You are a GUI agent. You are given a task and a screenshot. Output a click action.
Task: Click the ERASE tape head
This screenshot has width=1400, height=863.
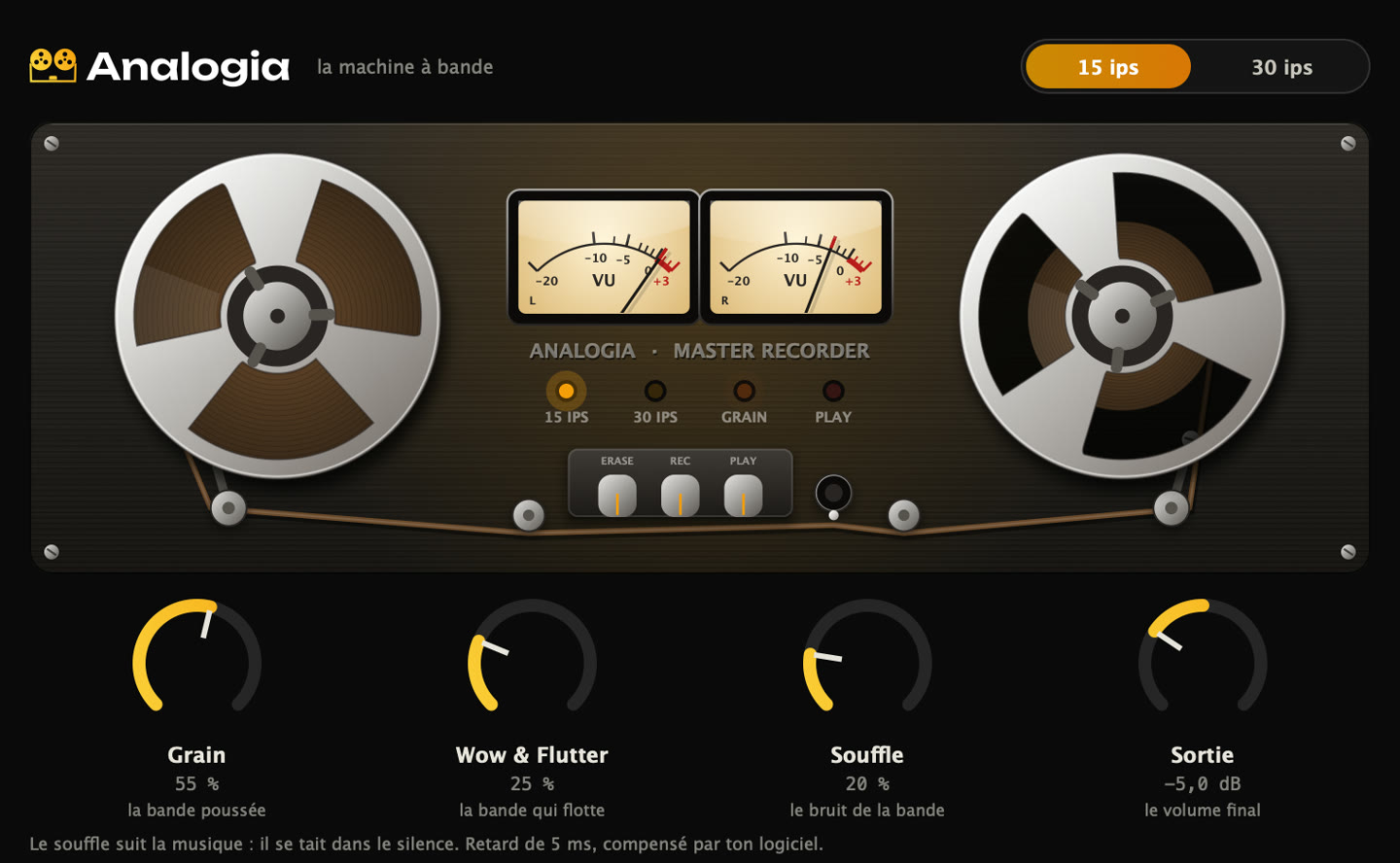pyautogui.click(x=616, y=496)
